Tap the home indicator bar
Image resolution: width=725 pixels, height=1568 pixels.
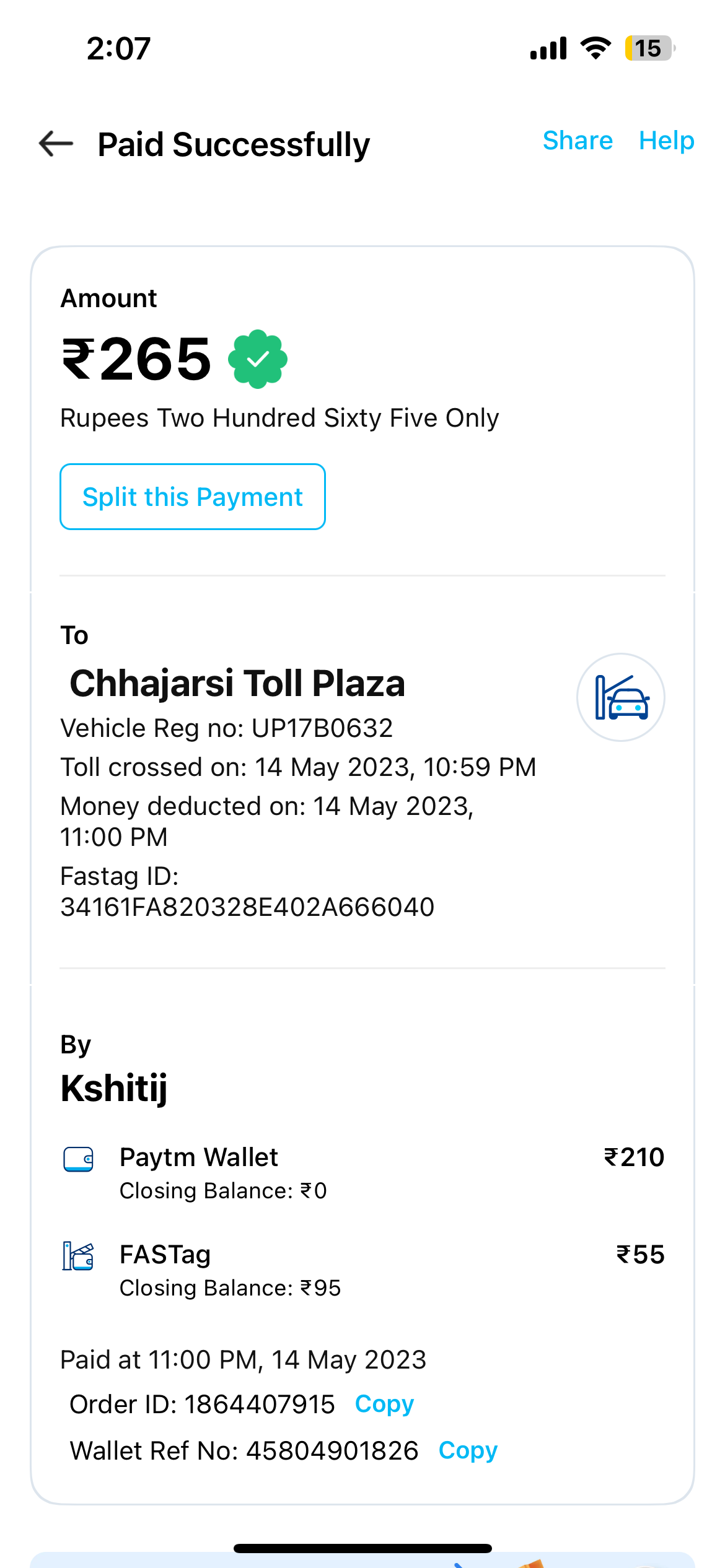[x=362, y=1549]
